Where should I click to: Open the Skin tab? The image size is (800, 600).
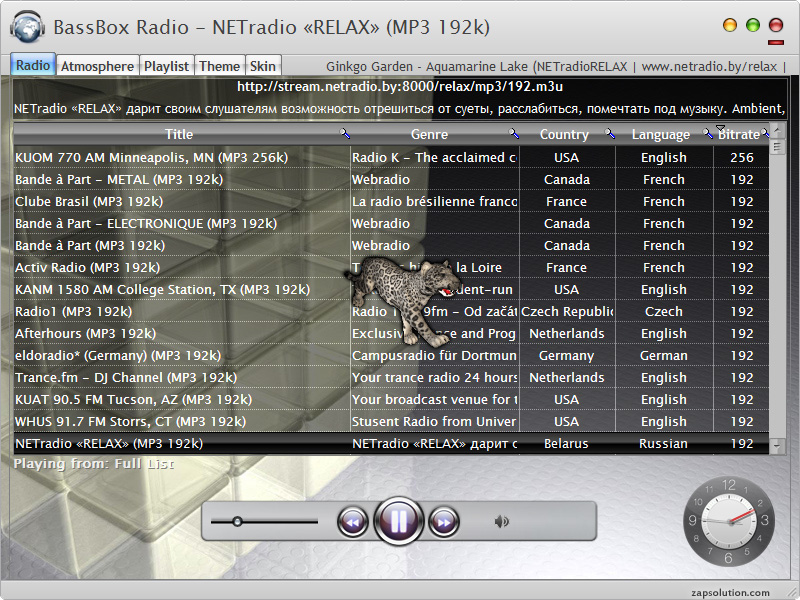263,66
